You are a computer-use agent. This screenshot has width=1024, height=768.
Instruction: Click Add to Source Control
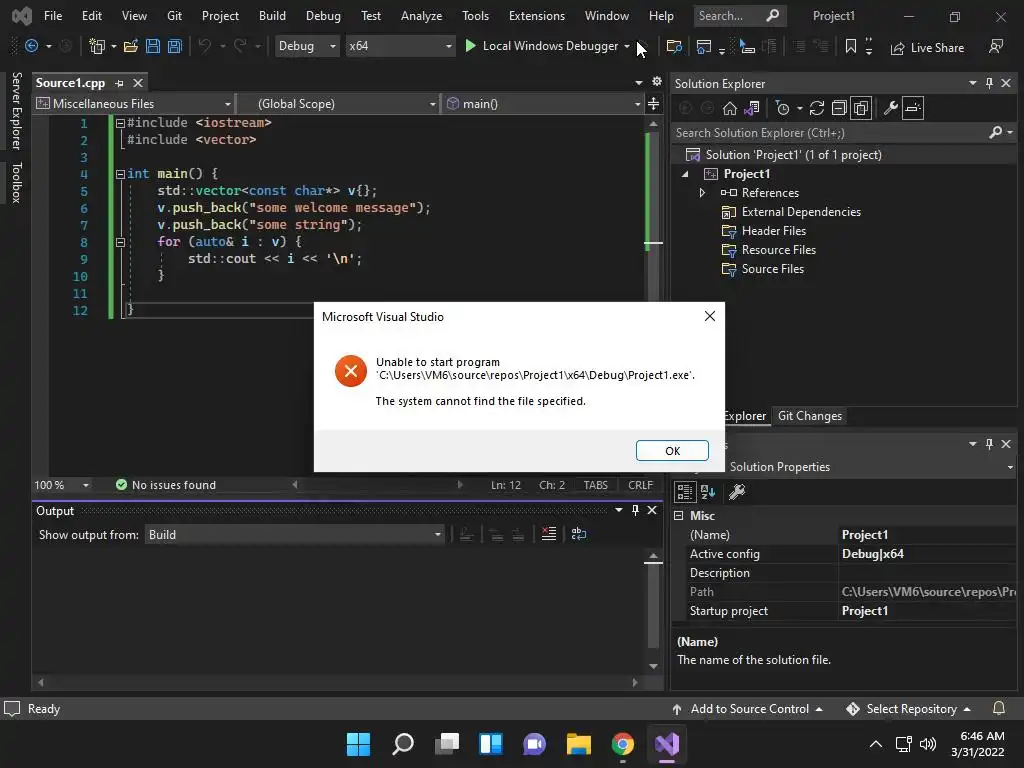point(749,709)
